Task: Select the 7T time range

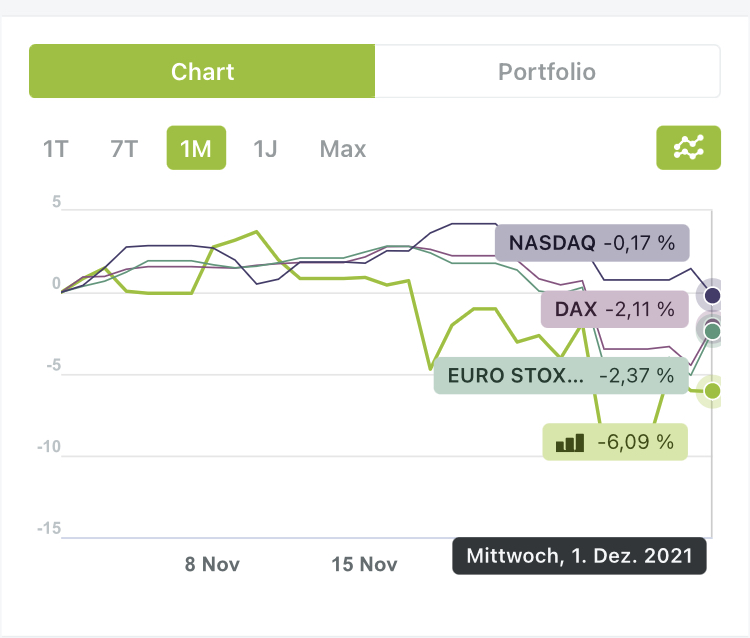Action: coord(124,149)
